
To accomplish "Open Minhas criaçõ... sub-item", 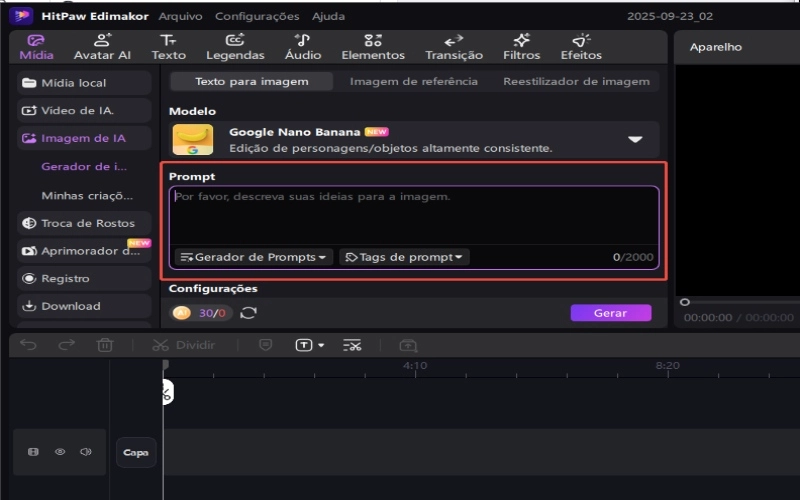I will (x=87, y=195).
